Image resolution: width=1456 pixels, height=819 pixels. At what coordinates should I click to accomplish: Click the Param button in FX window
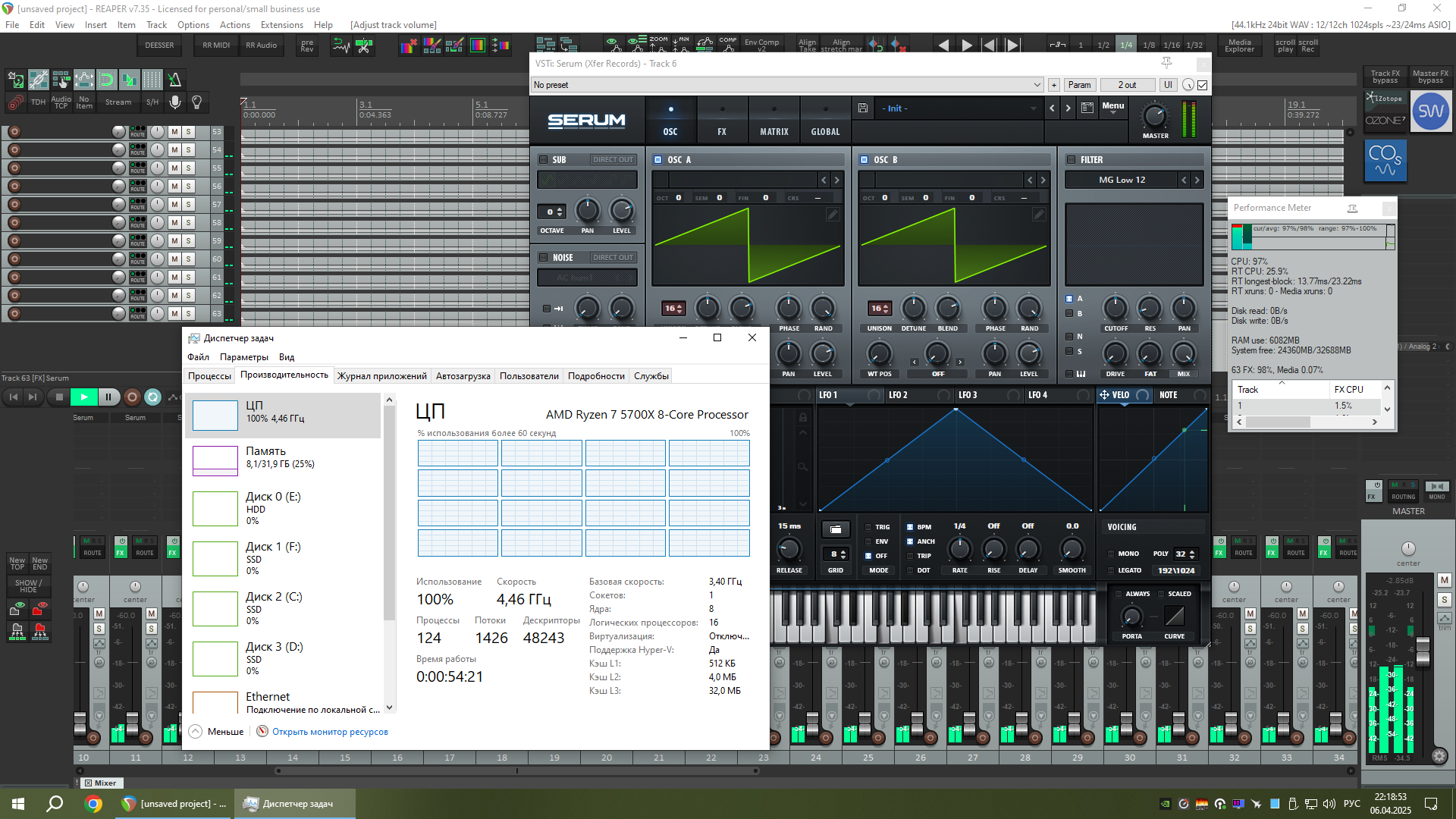[1079, 85]
